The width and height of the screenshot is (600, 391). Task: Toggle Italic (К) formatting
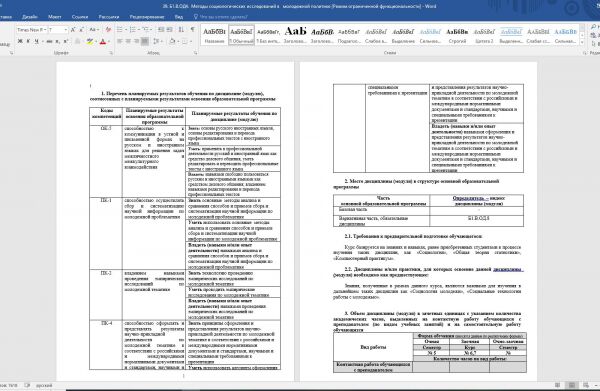pyautogui.click(x=28, y=41)
